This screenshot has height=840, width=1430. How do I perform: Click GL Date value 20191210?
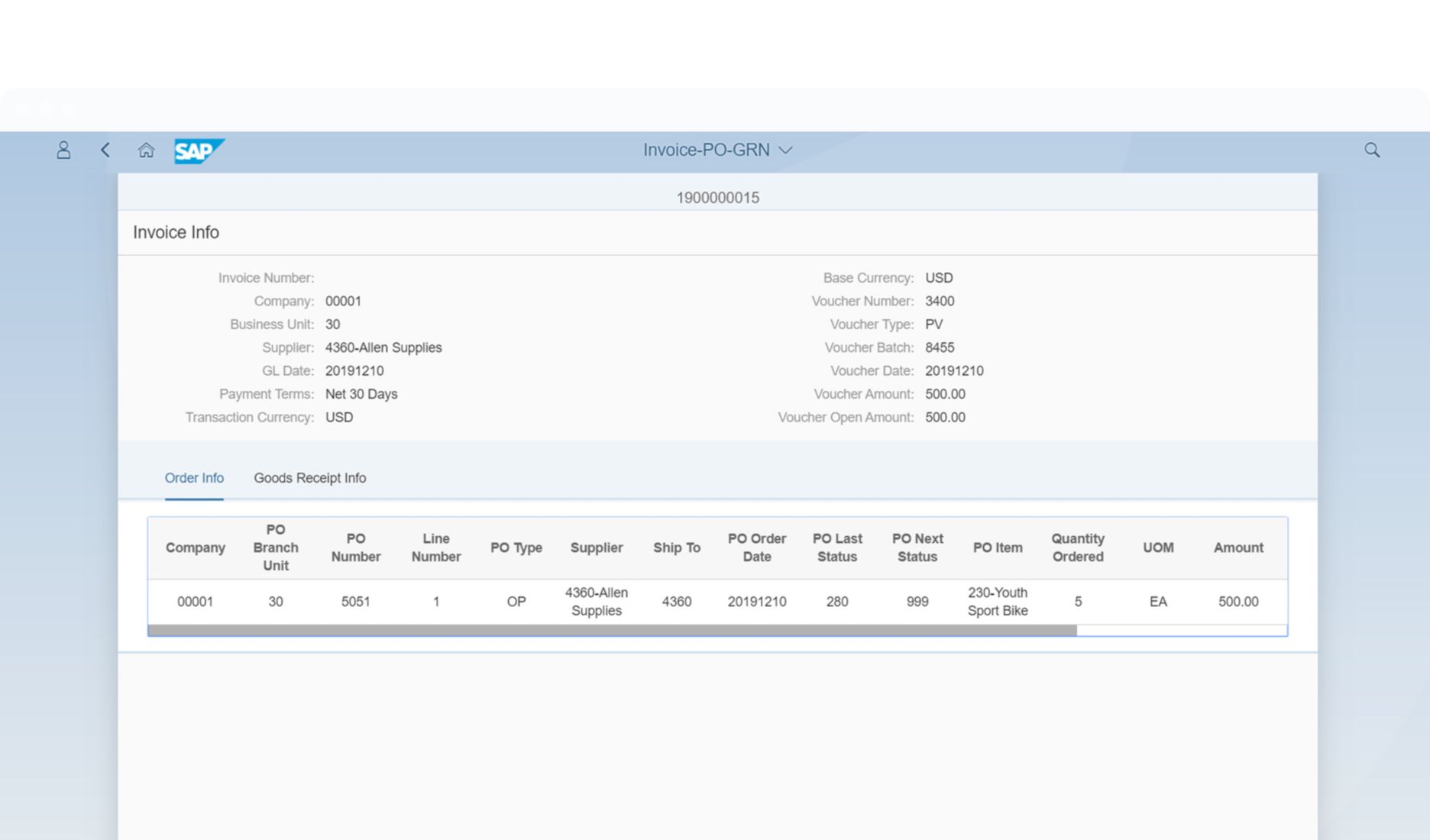coord(355,370)
